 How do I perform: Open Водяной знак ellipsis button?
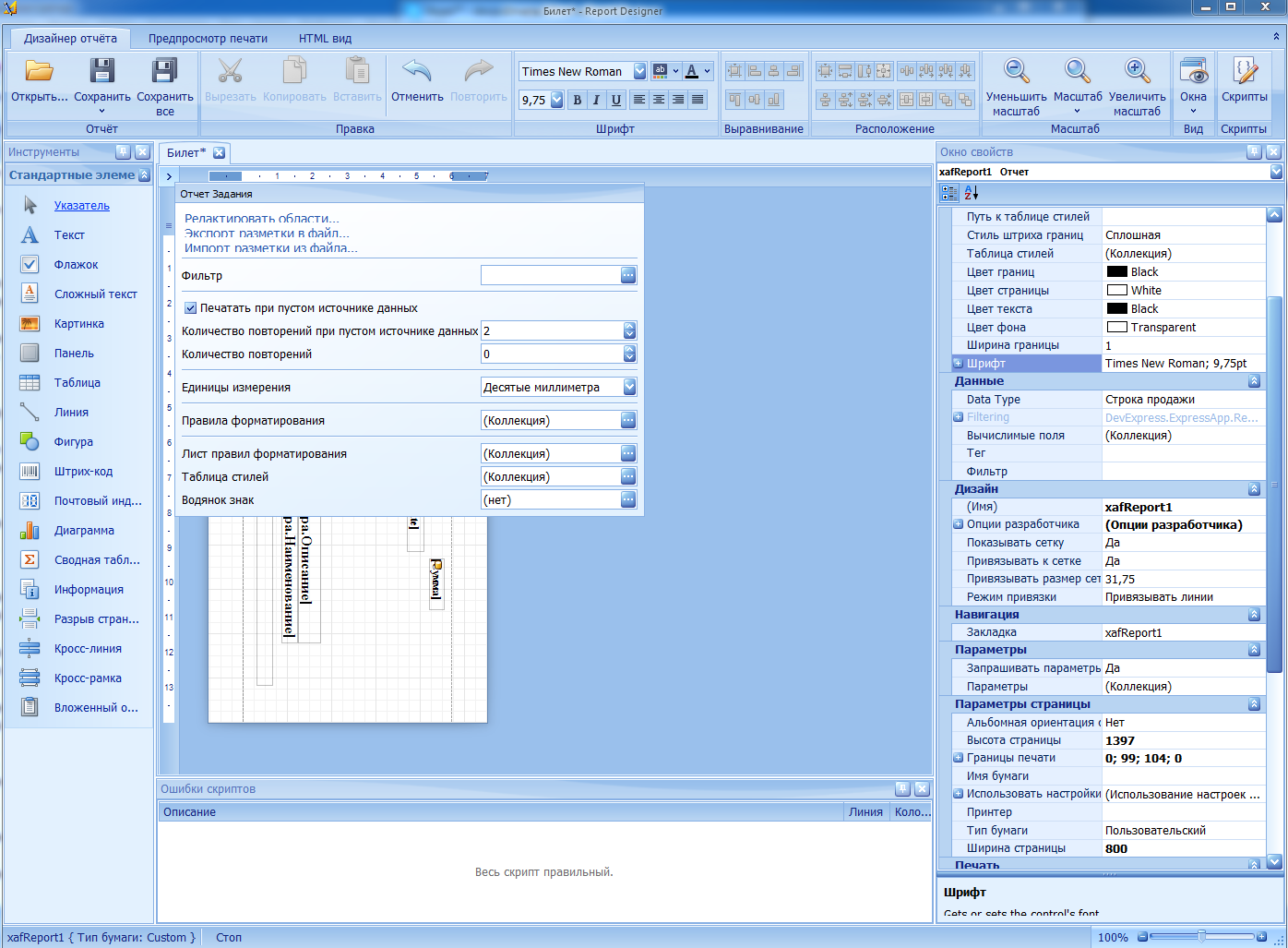[628, 499]
